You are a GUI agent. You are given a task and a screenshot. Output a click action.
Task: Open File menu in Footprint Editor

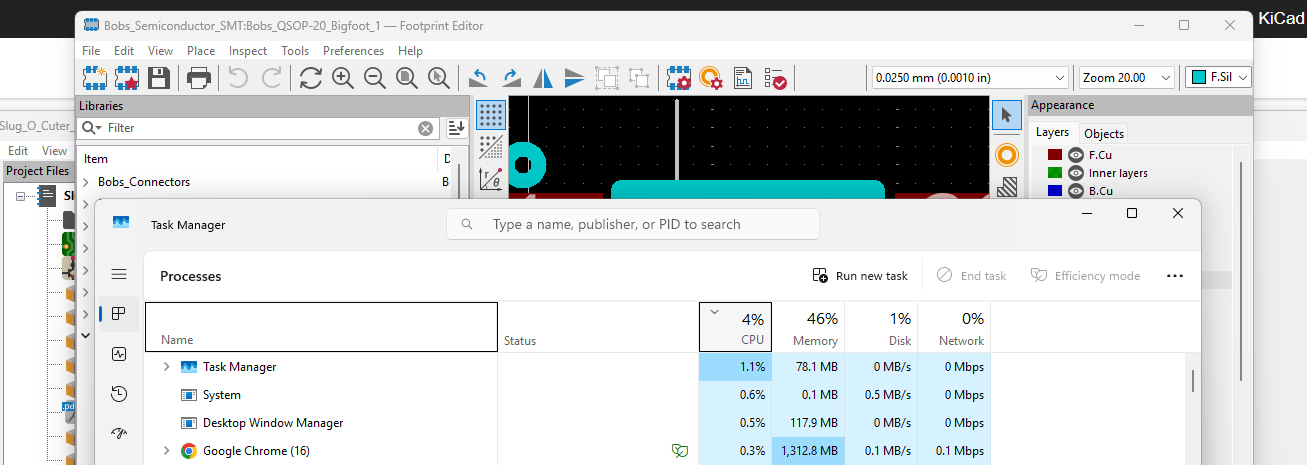91,51
